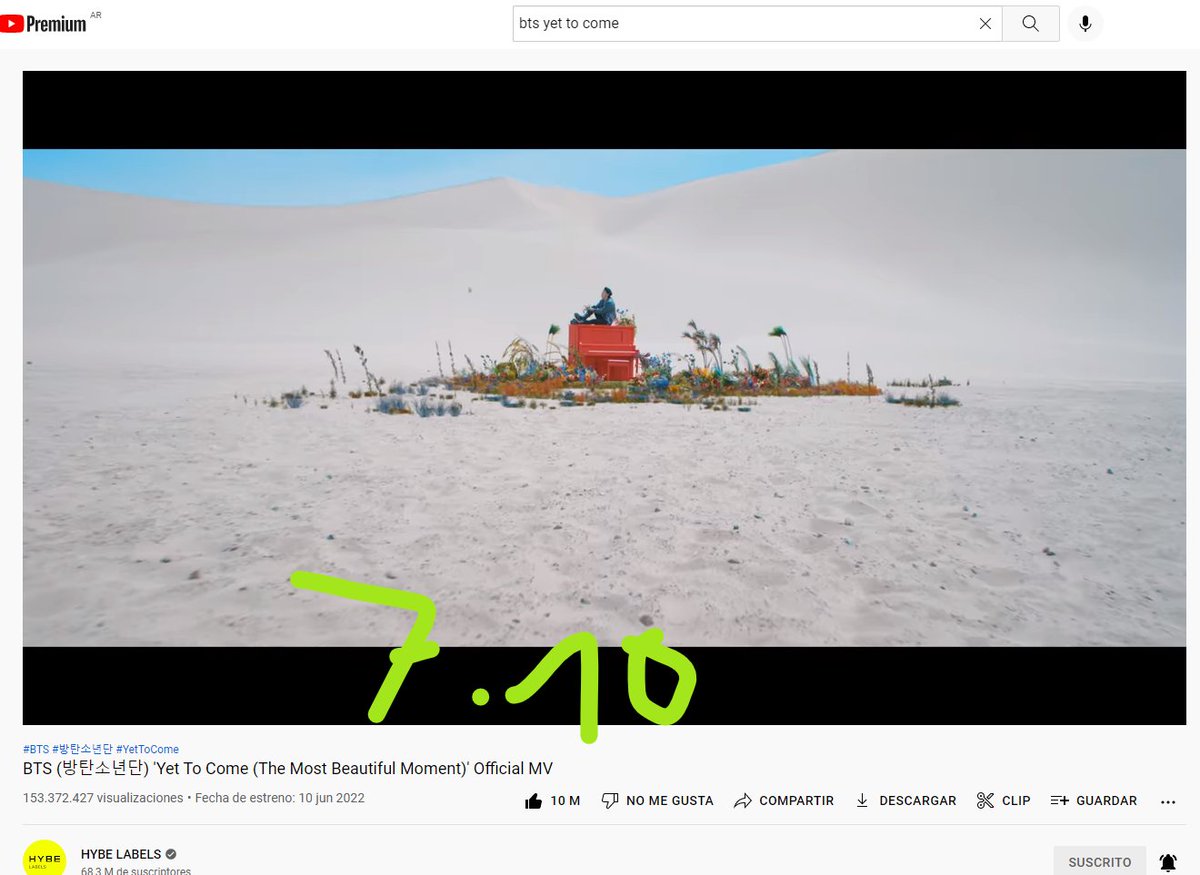This screenshot has height=875, width=1200.
Task: Open notification bell settings for HYBE LABELS
Action: 1167,862
